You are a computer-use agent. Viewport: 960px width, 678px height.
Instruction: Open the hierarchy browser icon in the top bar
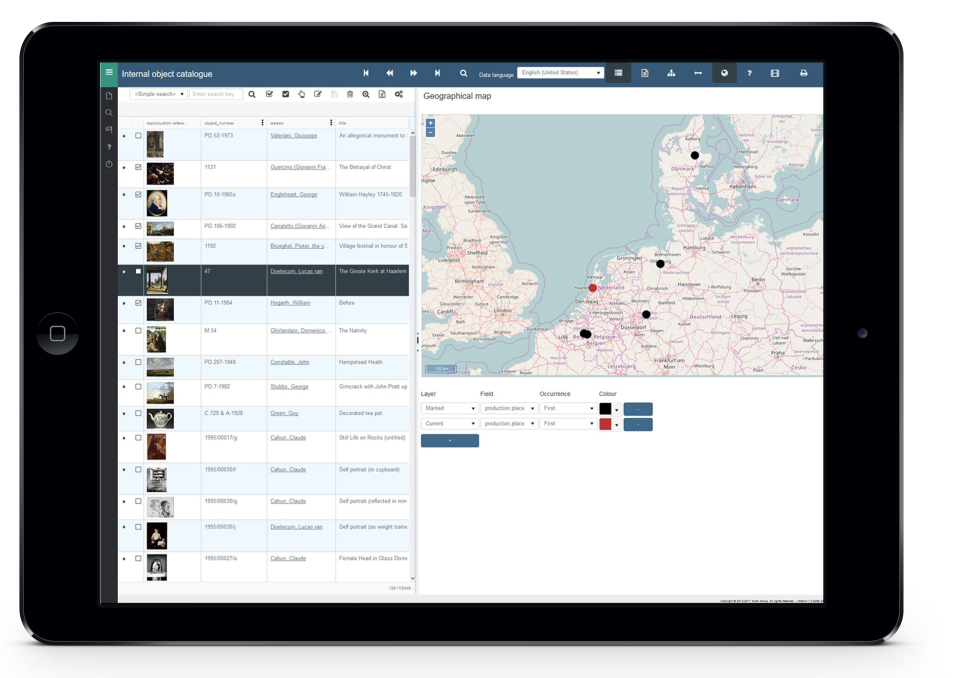click(x=672, y=73)
